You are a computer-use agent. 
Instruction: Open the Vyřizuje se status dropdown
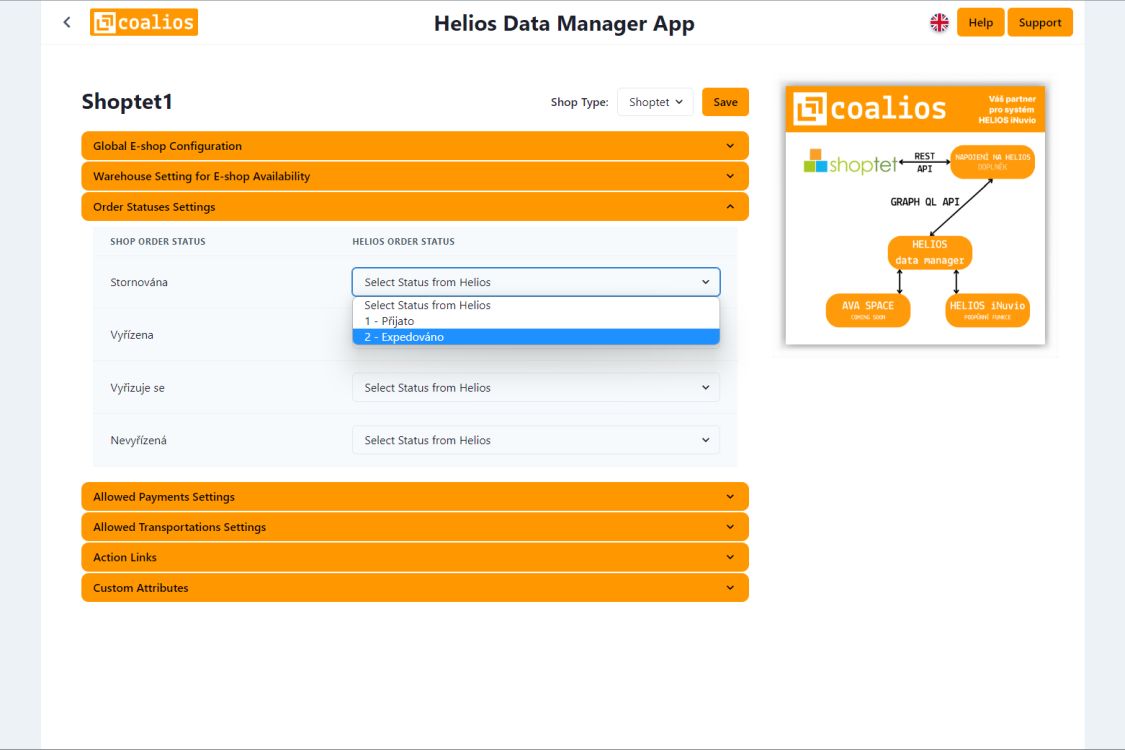pos(536,388)
